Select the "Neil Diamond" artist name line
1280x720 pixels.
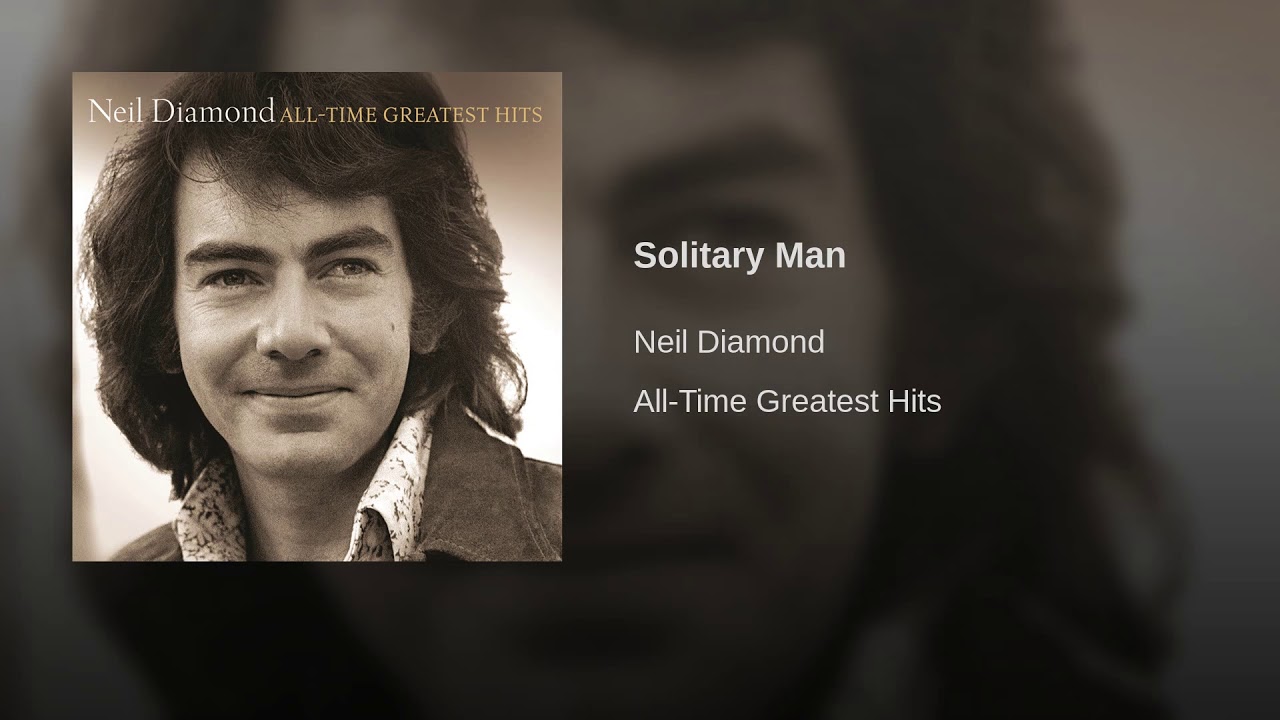coord(729,342)
